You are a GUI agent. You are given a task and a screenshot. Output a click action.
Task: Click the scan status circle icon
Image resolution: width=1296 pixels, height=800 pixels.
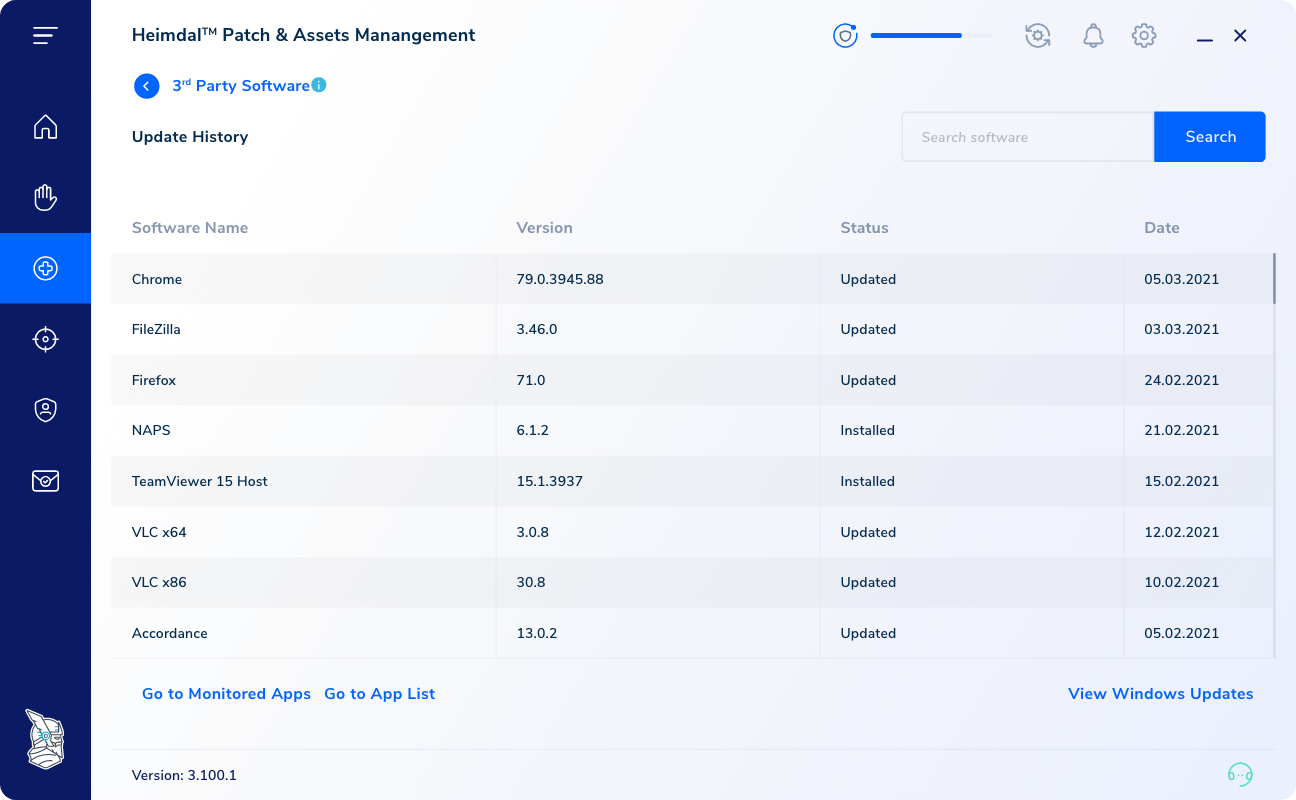[846, 36]
